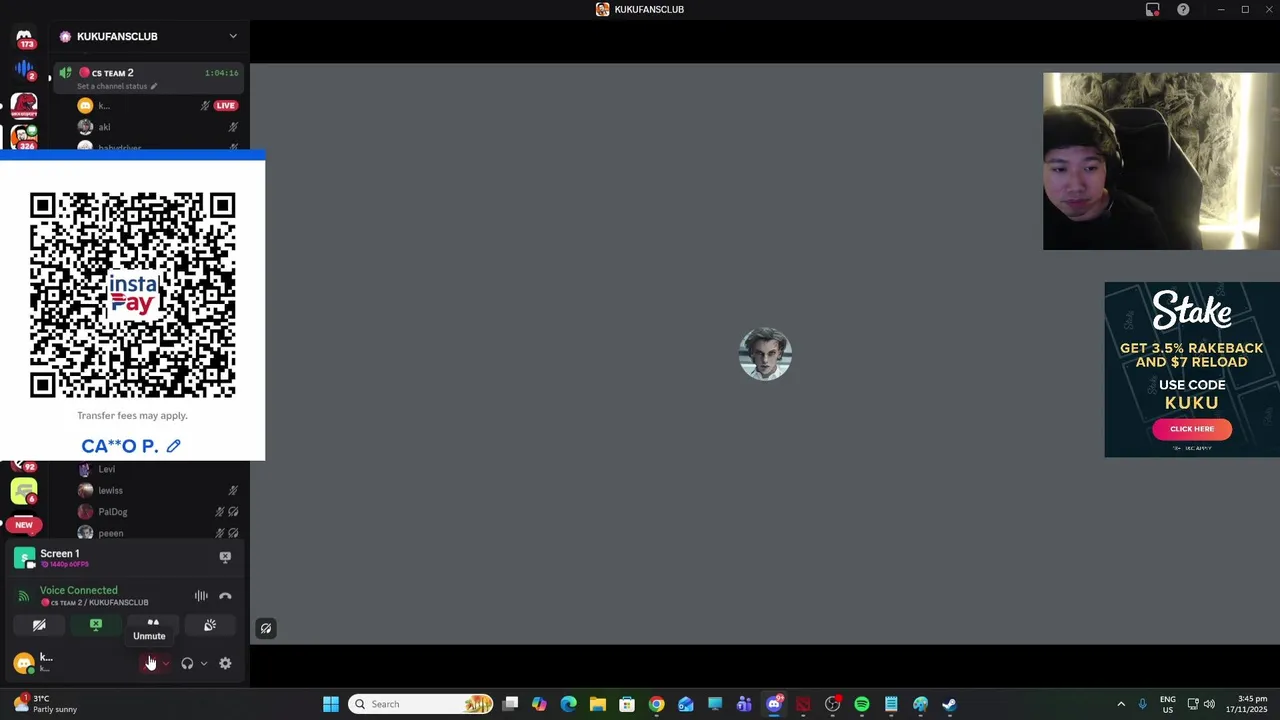The height and width of the screenshot is (720, 1280).
Task: Open Windows Start menu
Action: coord(331,704)
